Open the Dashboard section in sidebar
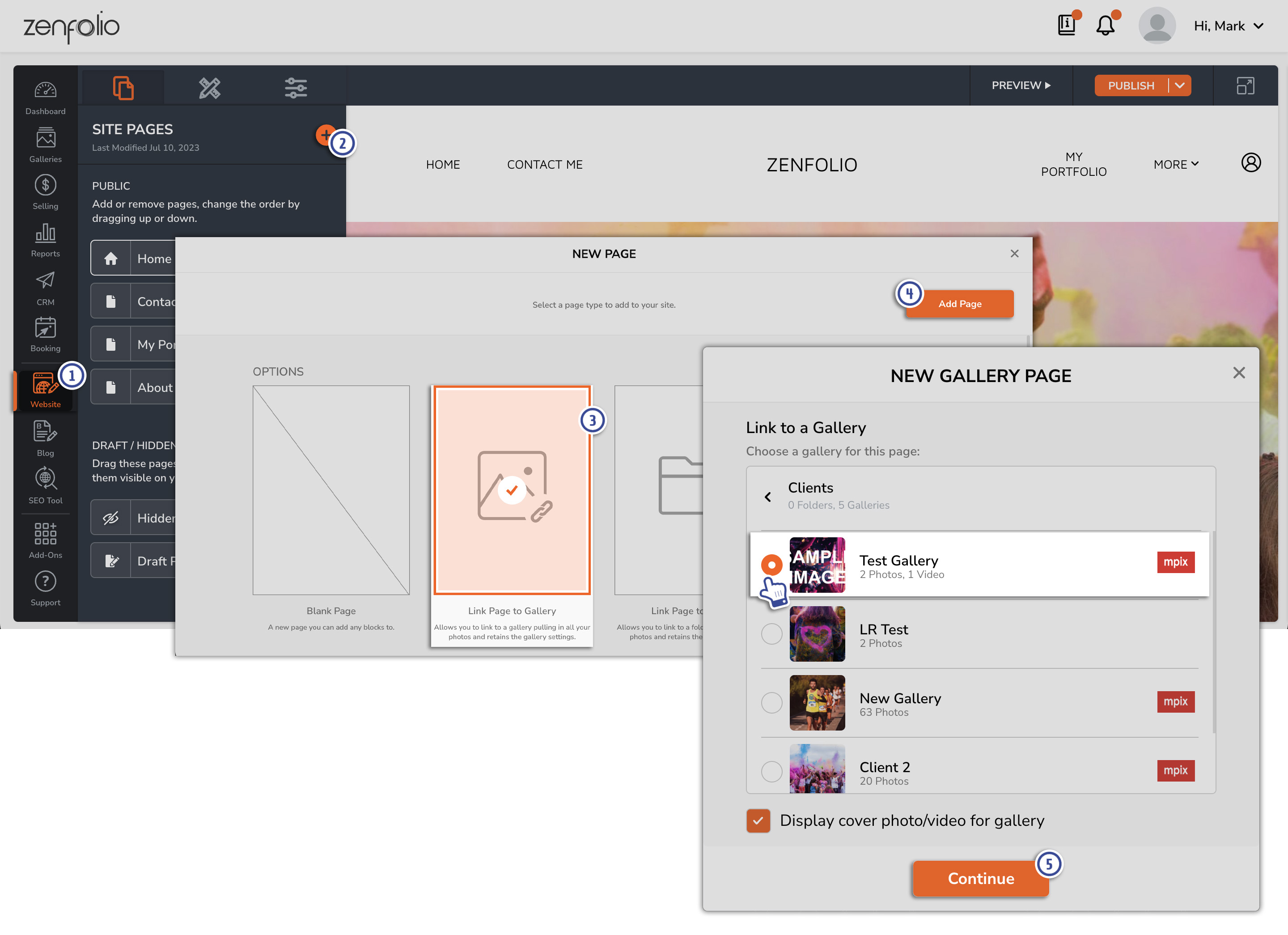Image resolution: width=1288 pixels, height=935 pixels. pos(46,98)
